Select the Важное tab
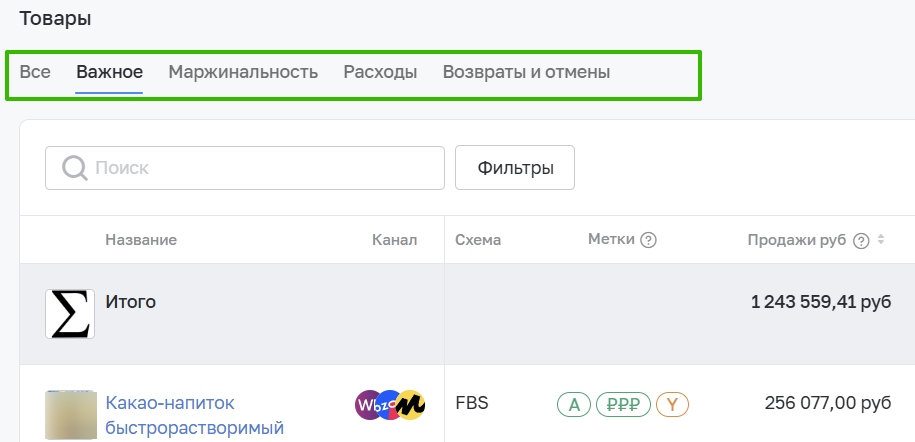Viewport: 915px width, 442px height. (110, 72)
